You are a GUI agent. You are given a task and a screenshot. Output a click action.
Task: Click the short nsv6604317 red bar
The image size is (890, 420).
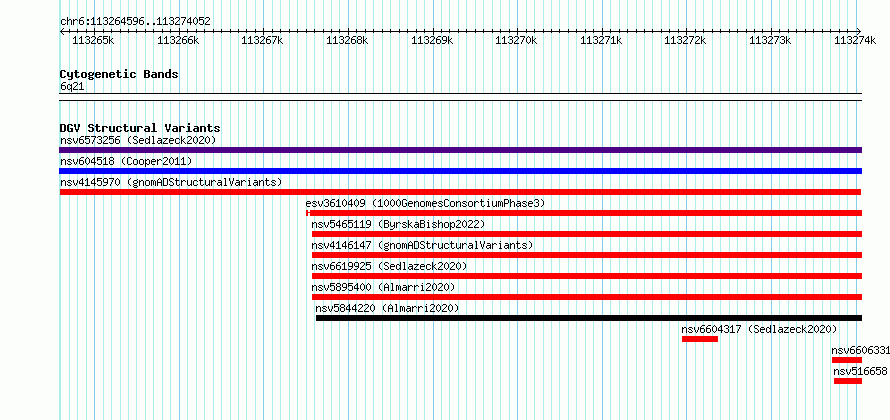point(700,339)
